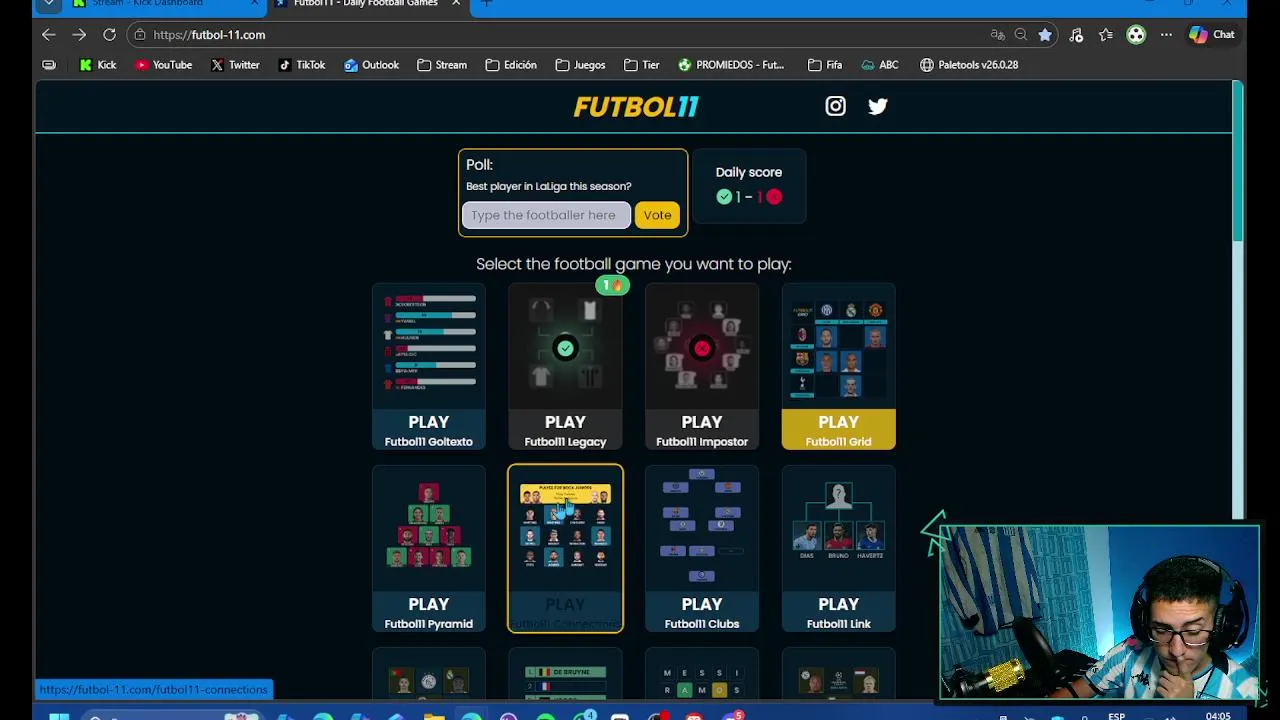Screen dimensions: 1280x720
Task: Play Futbol11 Impostor game
Action: click(702, 367)
